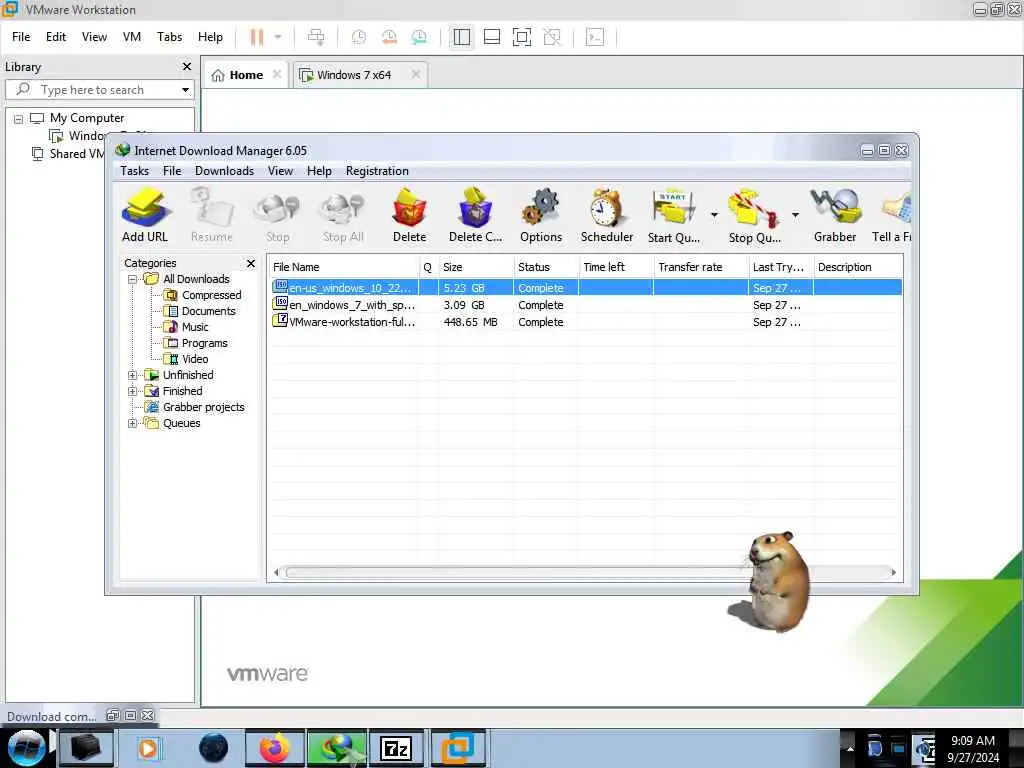Click 7-Zip icon in the taskbar
The image size is (1024, 768).
point(396,748)
